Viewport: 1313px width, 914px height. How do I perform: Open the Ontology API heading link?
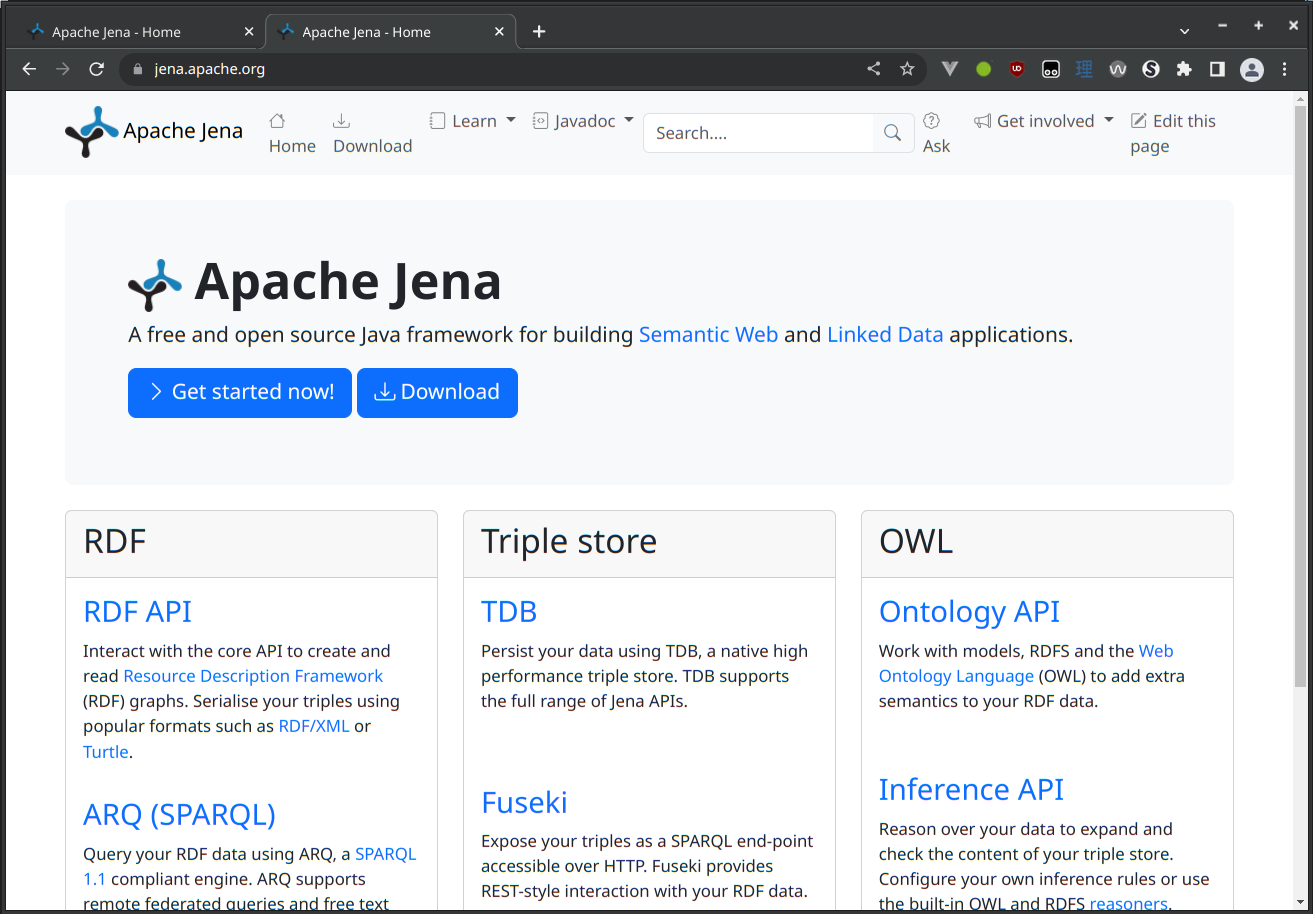969,611
